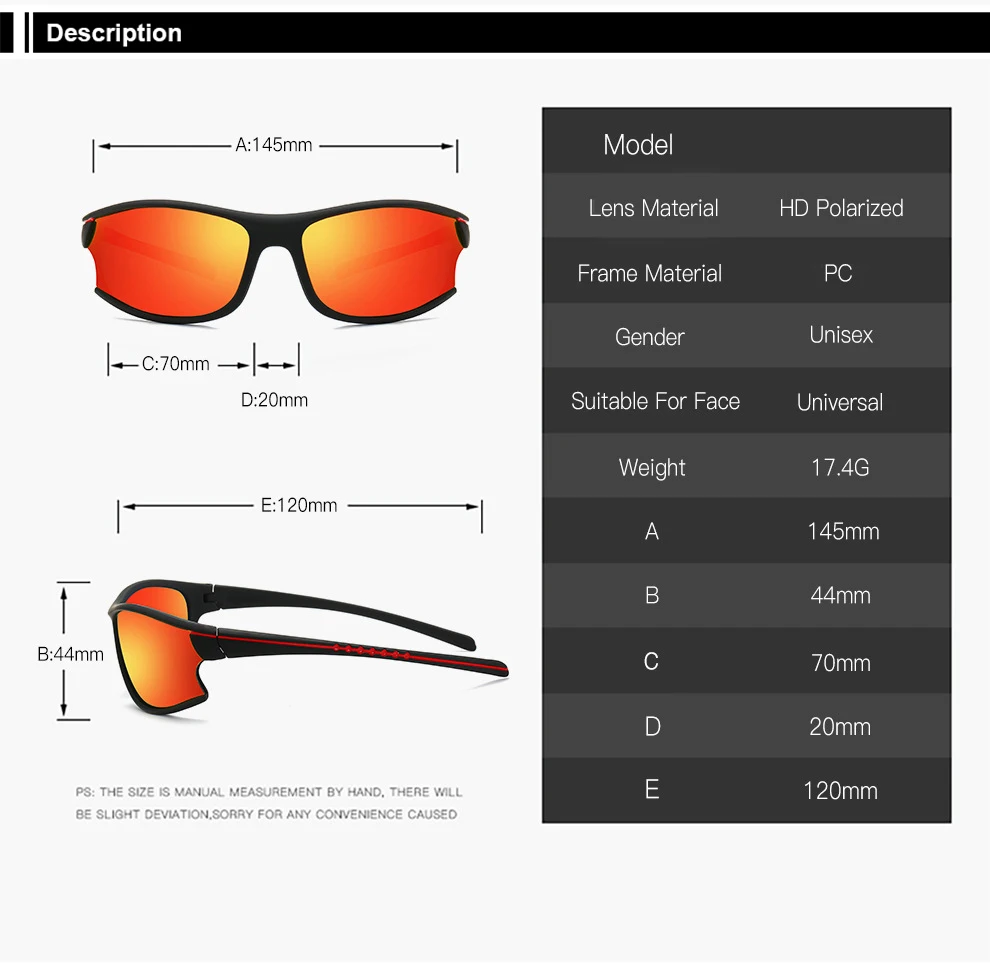The height and width of the screenshot is (971, 990).
Task: Click the letter A in the table
Action: coord(652,532)
